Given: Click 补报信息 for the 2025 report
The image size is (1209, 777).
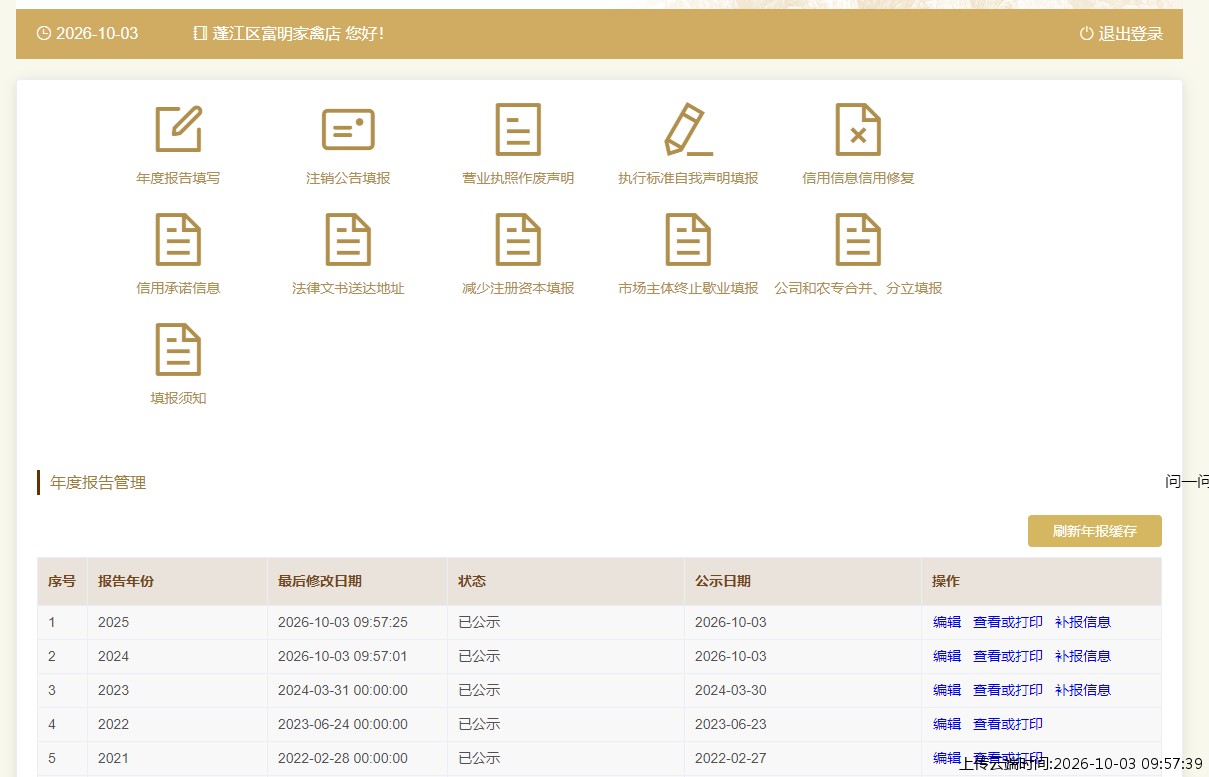Looking at the screenshot, I should 1083,622.
